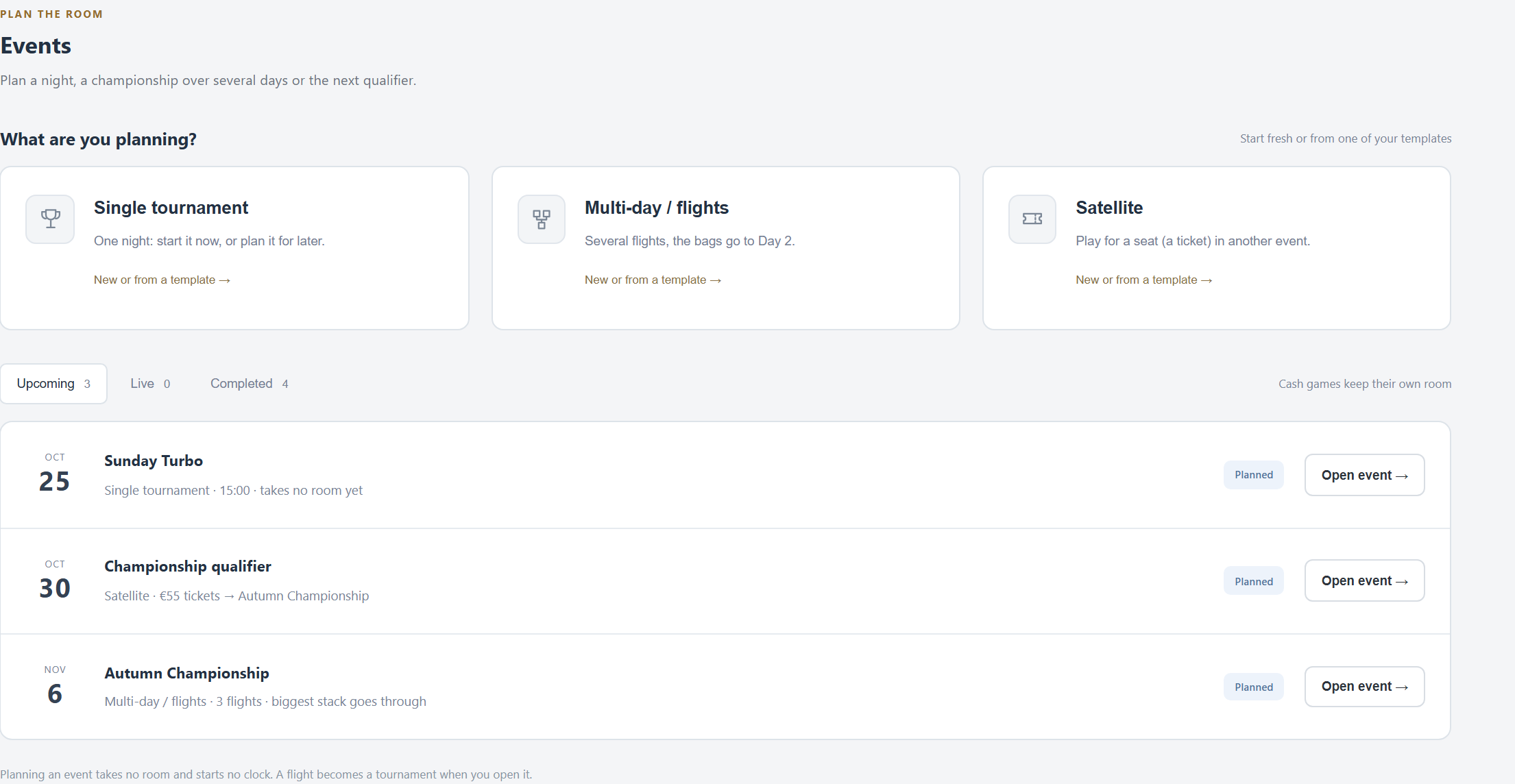Screen dimensions: 1515x784
Task: Click the 'What are you planning?' heading
Action: pyautogui.click(x=98, y=139)
